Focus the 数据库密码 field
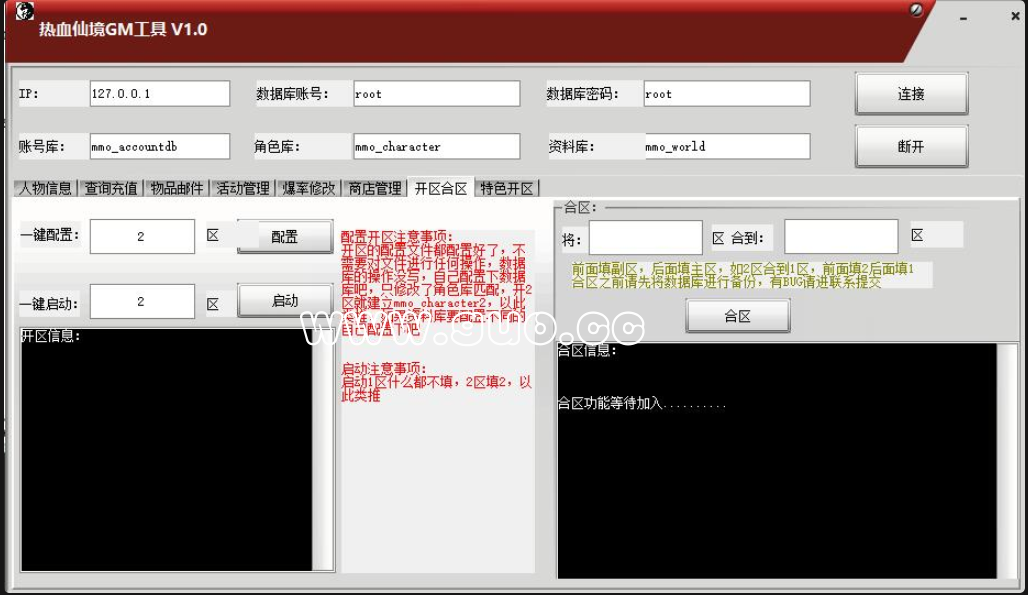 (x=726, y=93)
